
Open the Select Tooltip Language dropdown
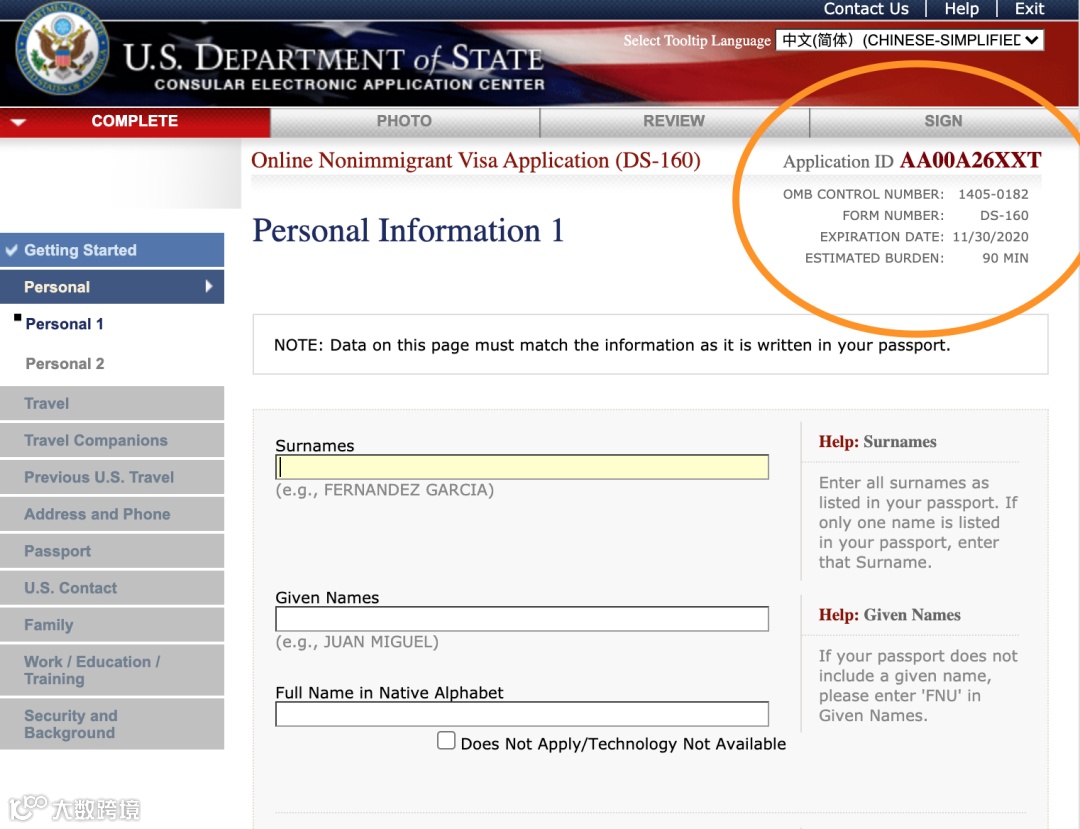(909, 40)
